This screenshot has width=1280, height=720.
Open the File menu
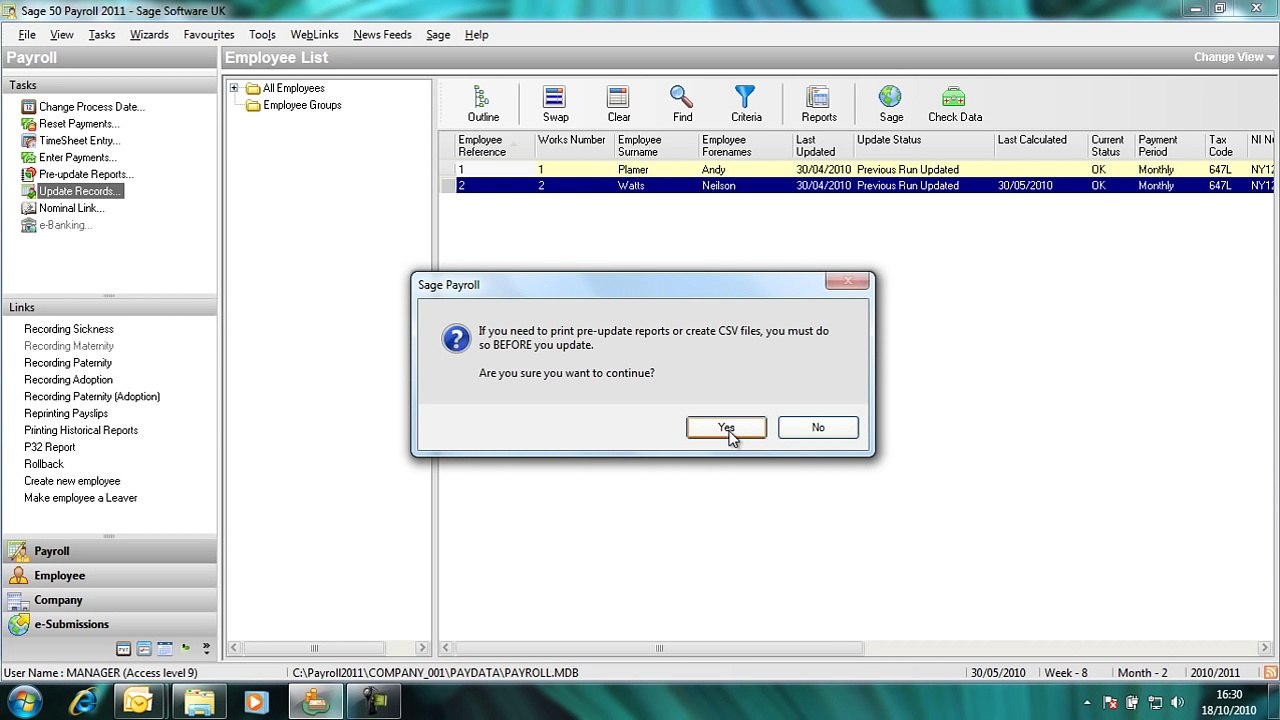27,34
